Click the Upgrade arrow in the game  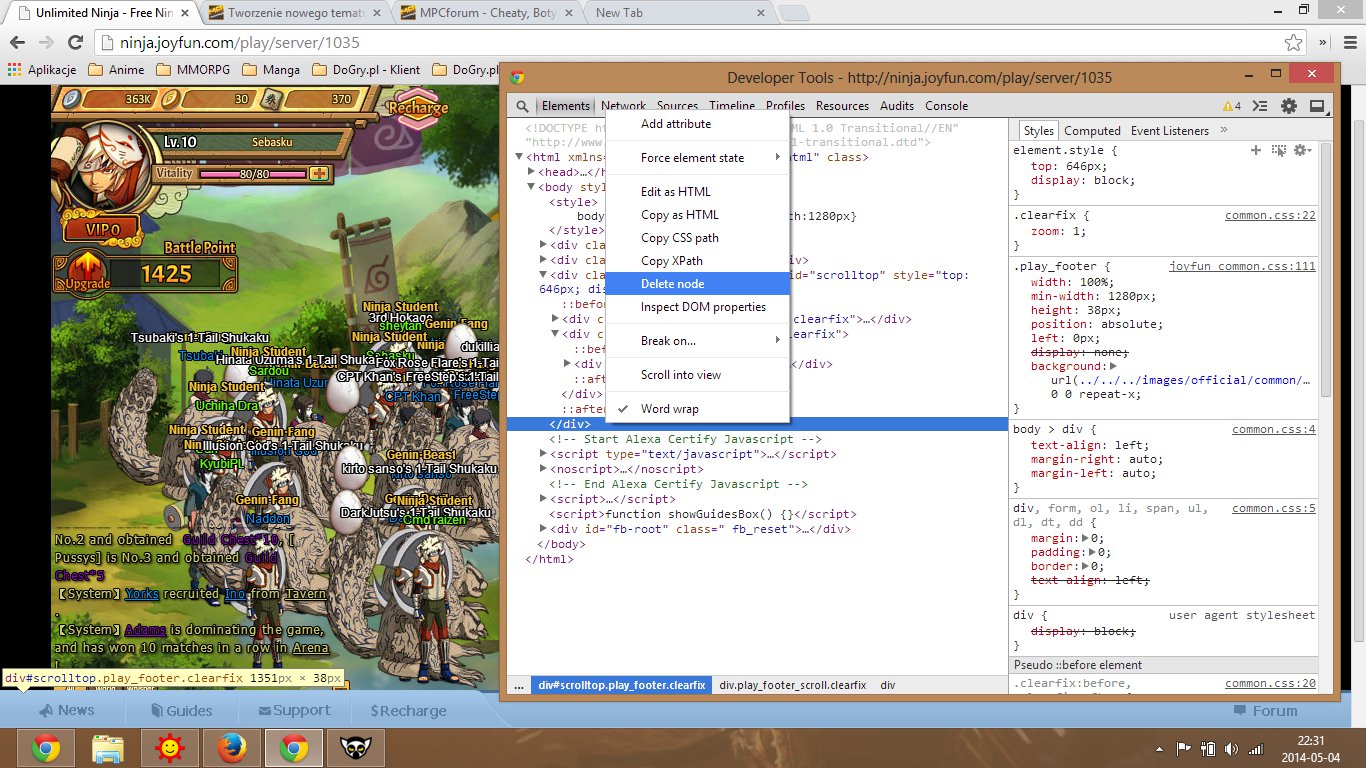click(x=88, y=272)
